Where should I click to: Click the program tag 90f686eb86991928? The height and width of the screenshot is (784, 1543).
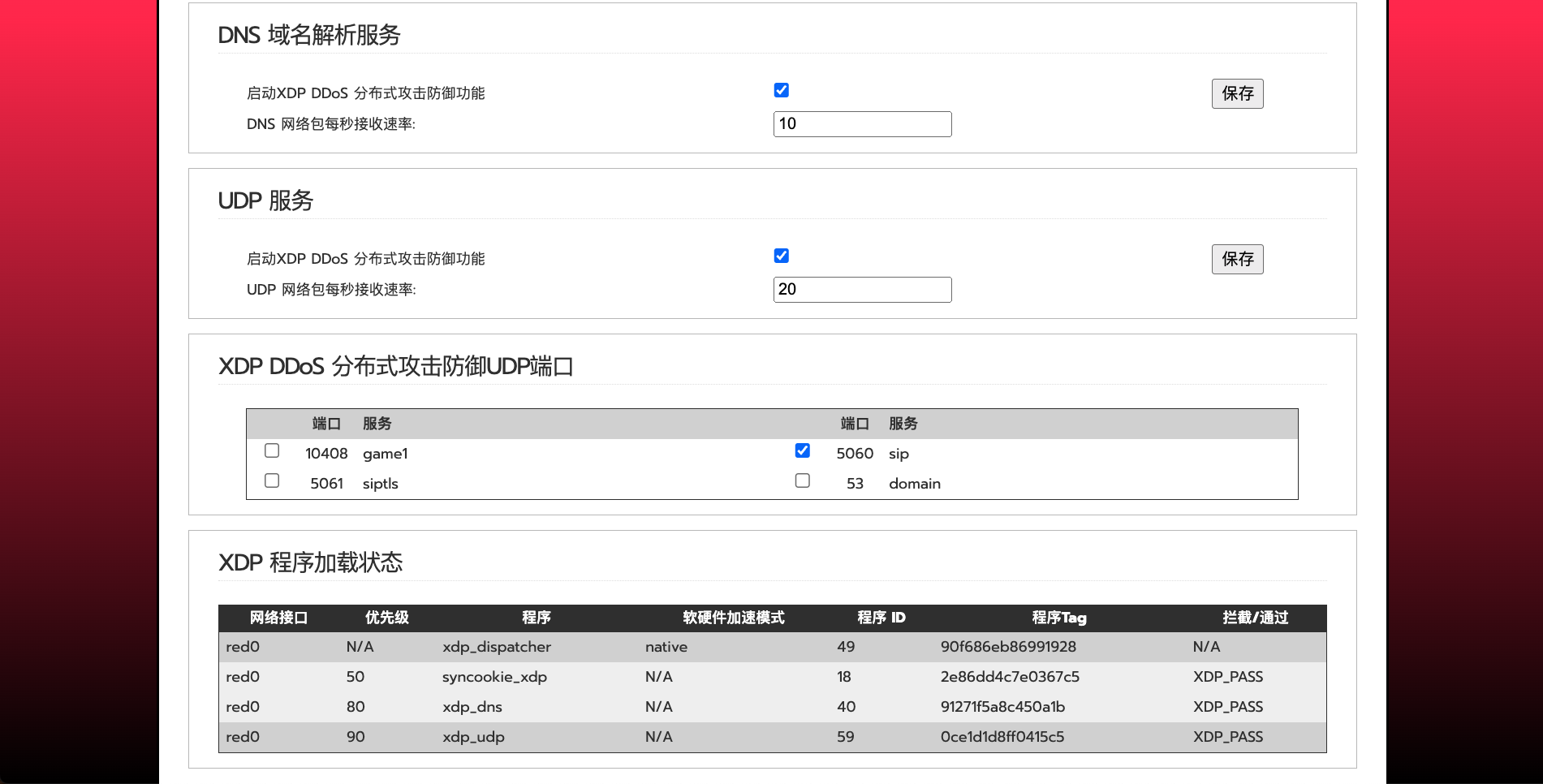click(1008, 647)
